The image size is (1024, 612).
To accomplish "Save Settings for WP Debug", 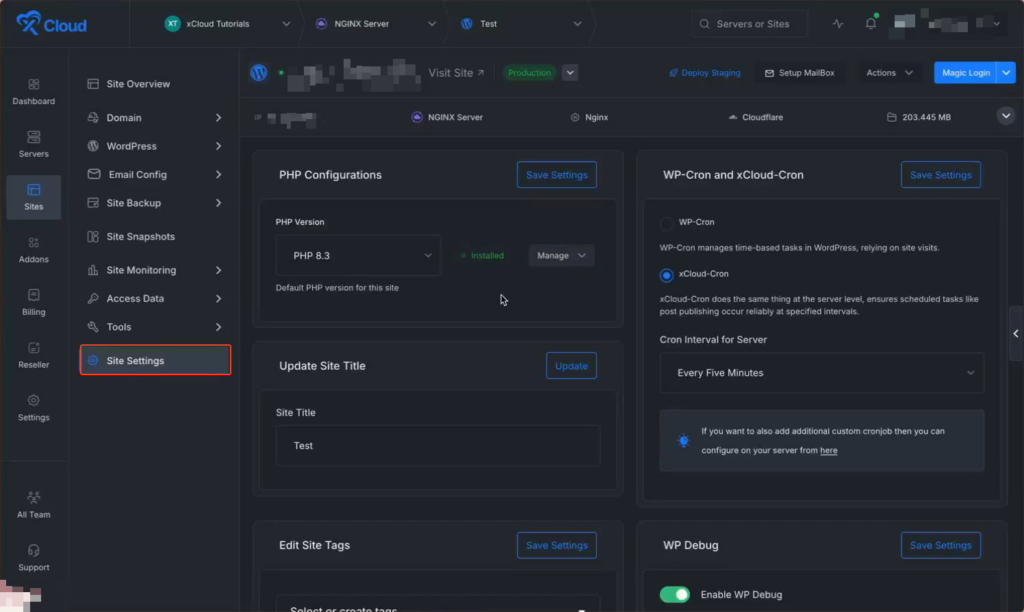I will (940, 545).
